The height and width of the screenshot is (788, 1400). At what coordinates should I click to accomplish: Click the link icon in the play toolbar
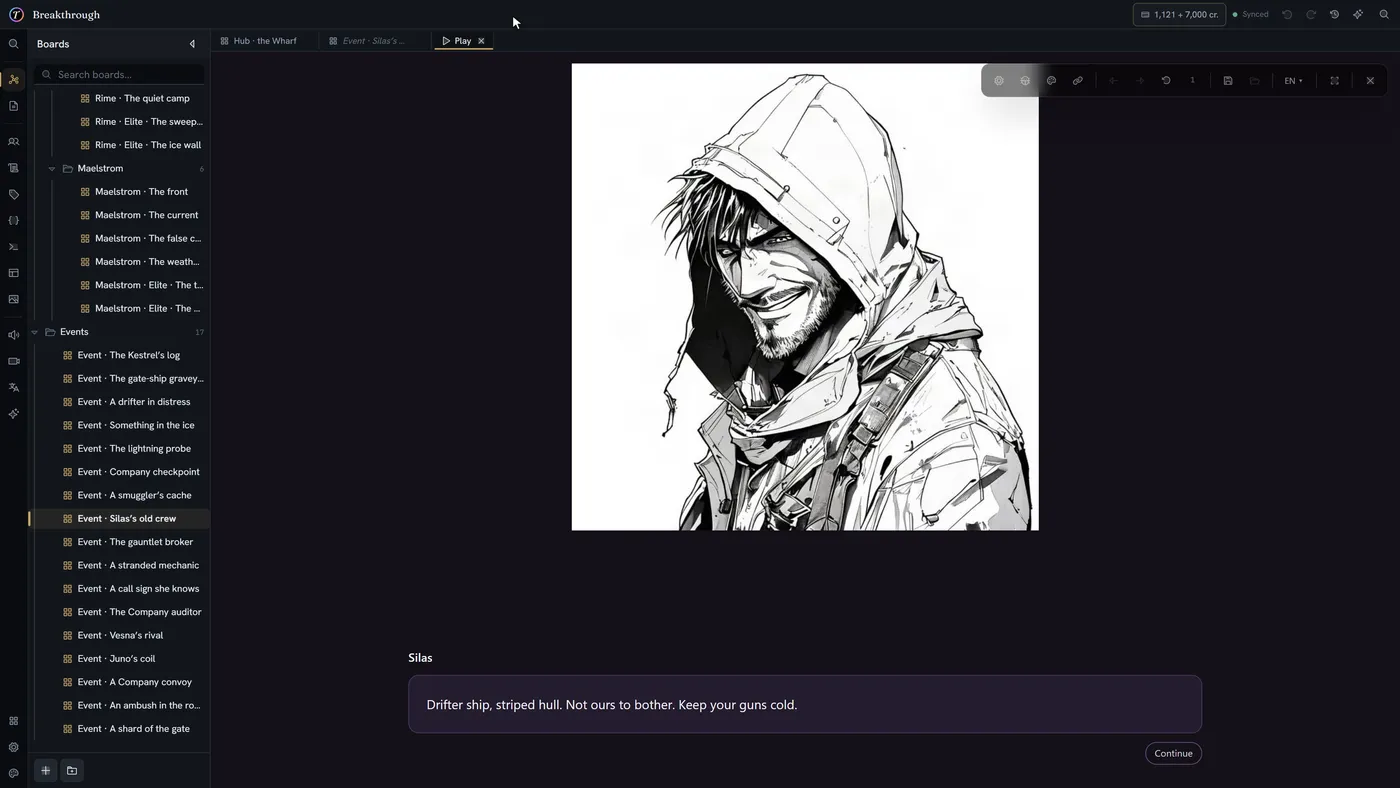pos(1077,81)
